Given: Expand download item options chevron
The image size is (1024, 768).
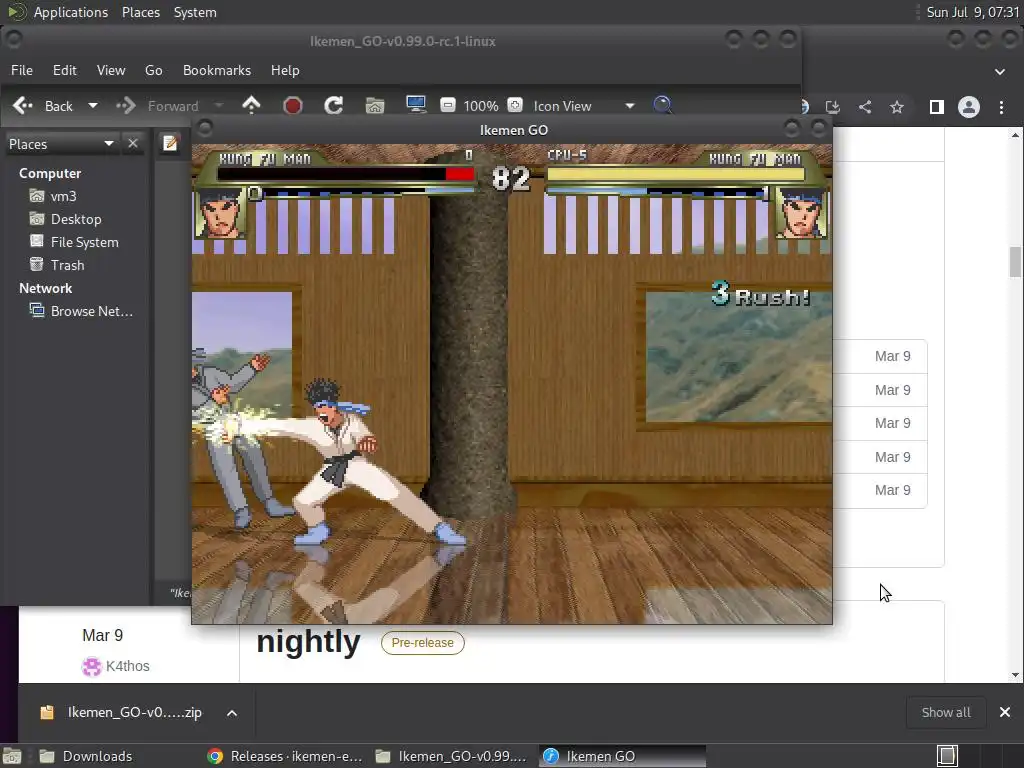Looking at the screenshot, I should [x=232, y=713].
